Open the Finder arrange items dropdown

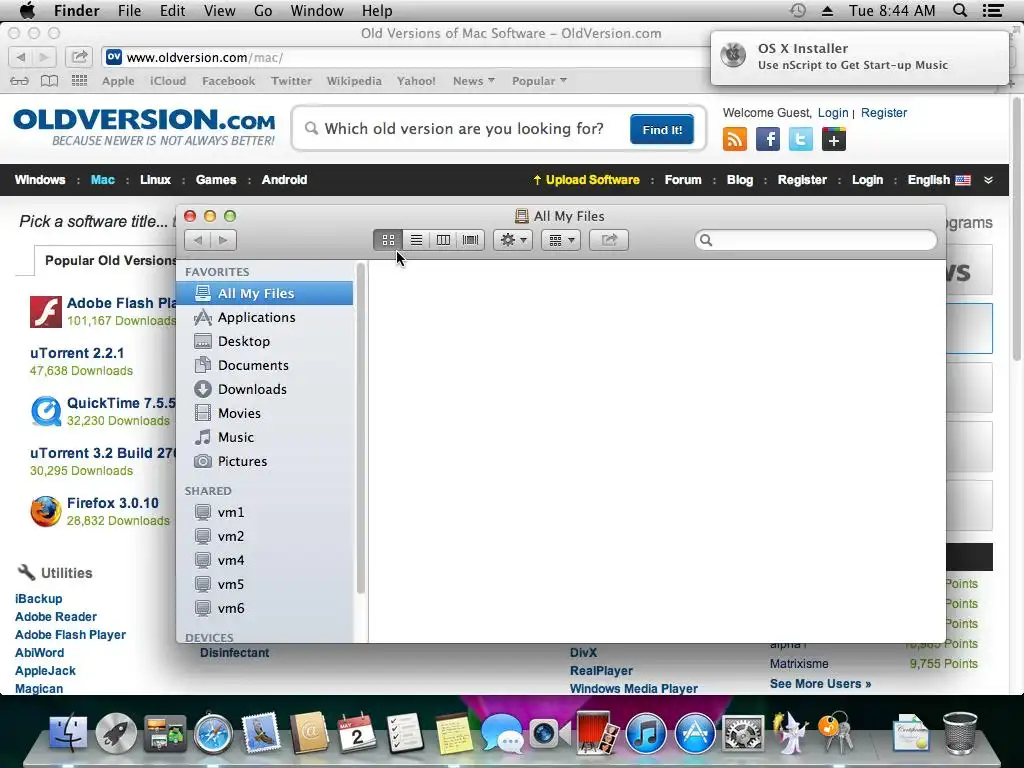coord(561,240)
